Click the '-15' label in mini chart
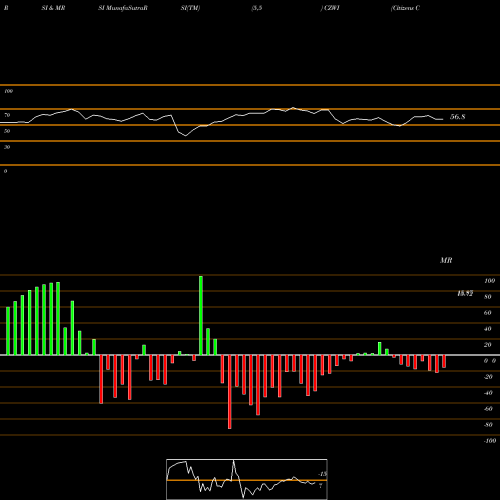This screenshot has height=500, width=500. [322, 474]
